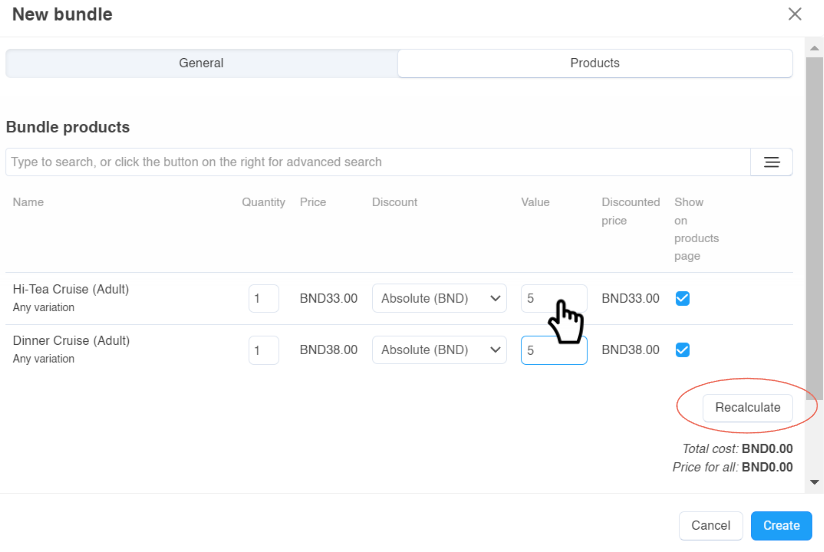This screenshot has height=552, width=824.
Task: Uncheck show on products page for Dinner Cruise
Action: [683, 350]
